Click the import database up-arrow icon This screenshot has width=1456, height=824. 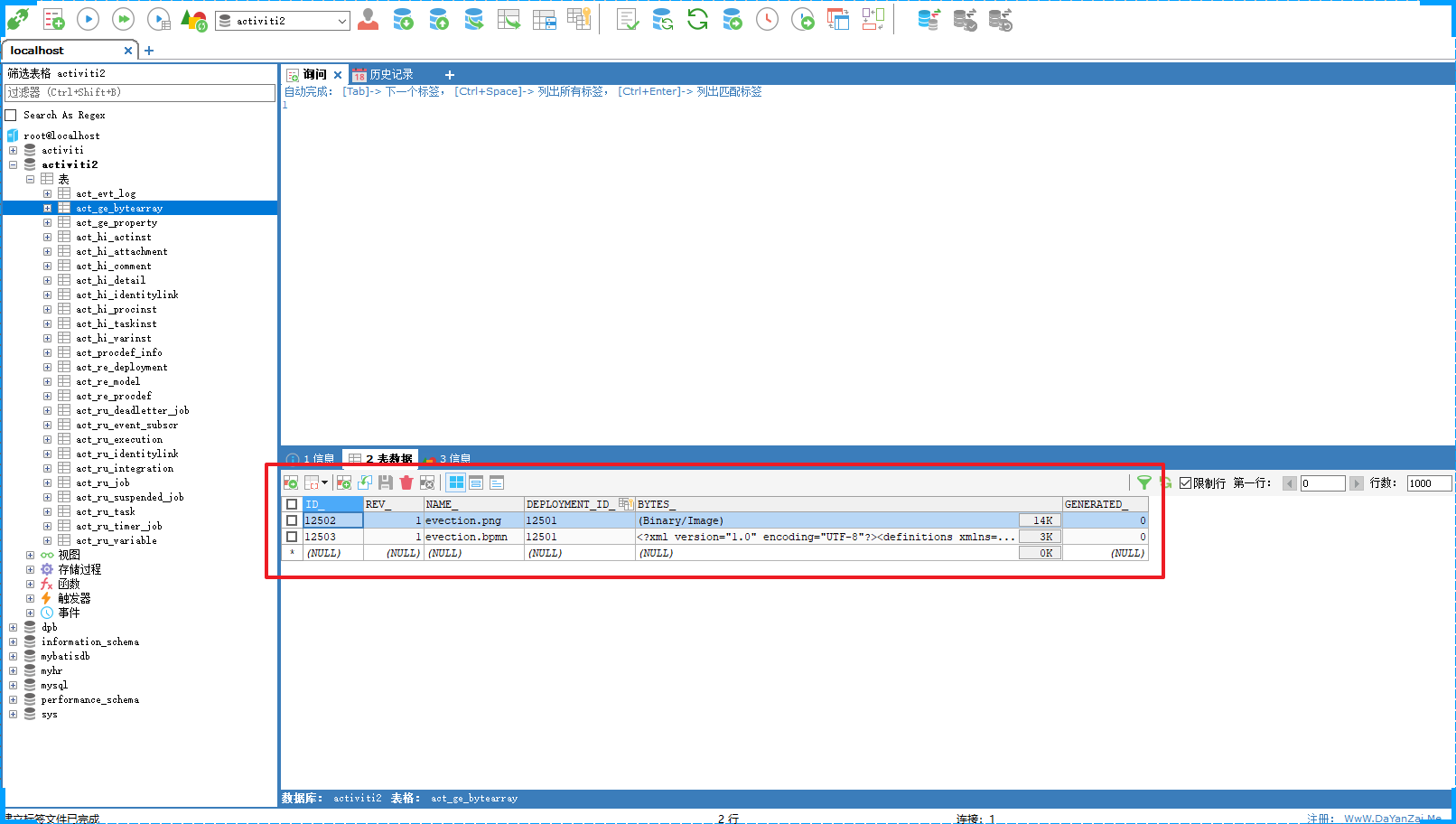[x=439, y=19]
